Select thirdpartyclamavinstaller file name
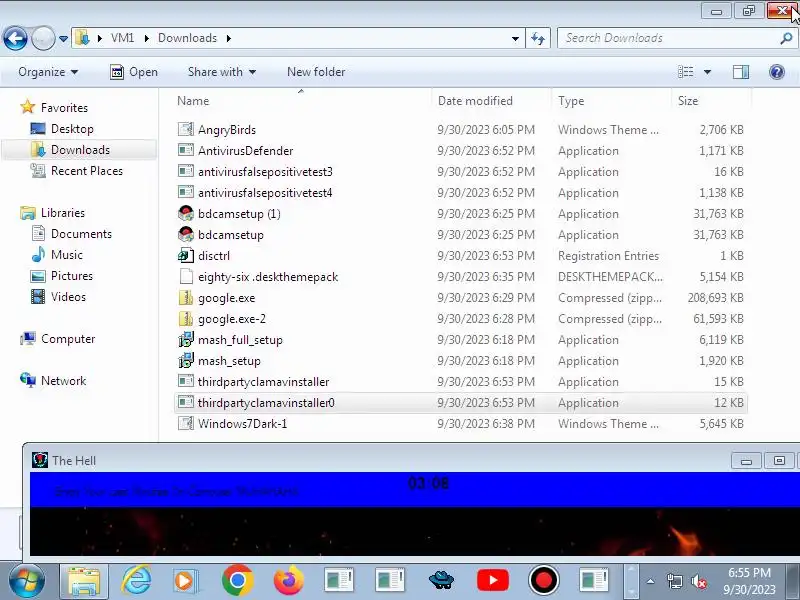This screenshot has height=600, width=800. pos(263,382)
